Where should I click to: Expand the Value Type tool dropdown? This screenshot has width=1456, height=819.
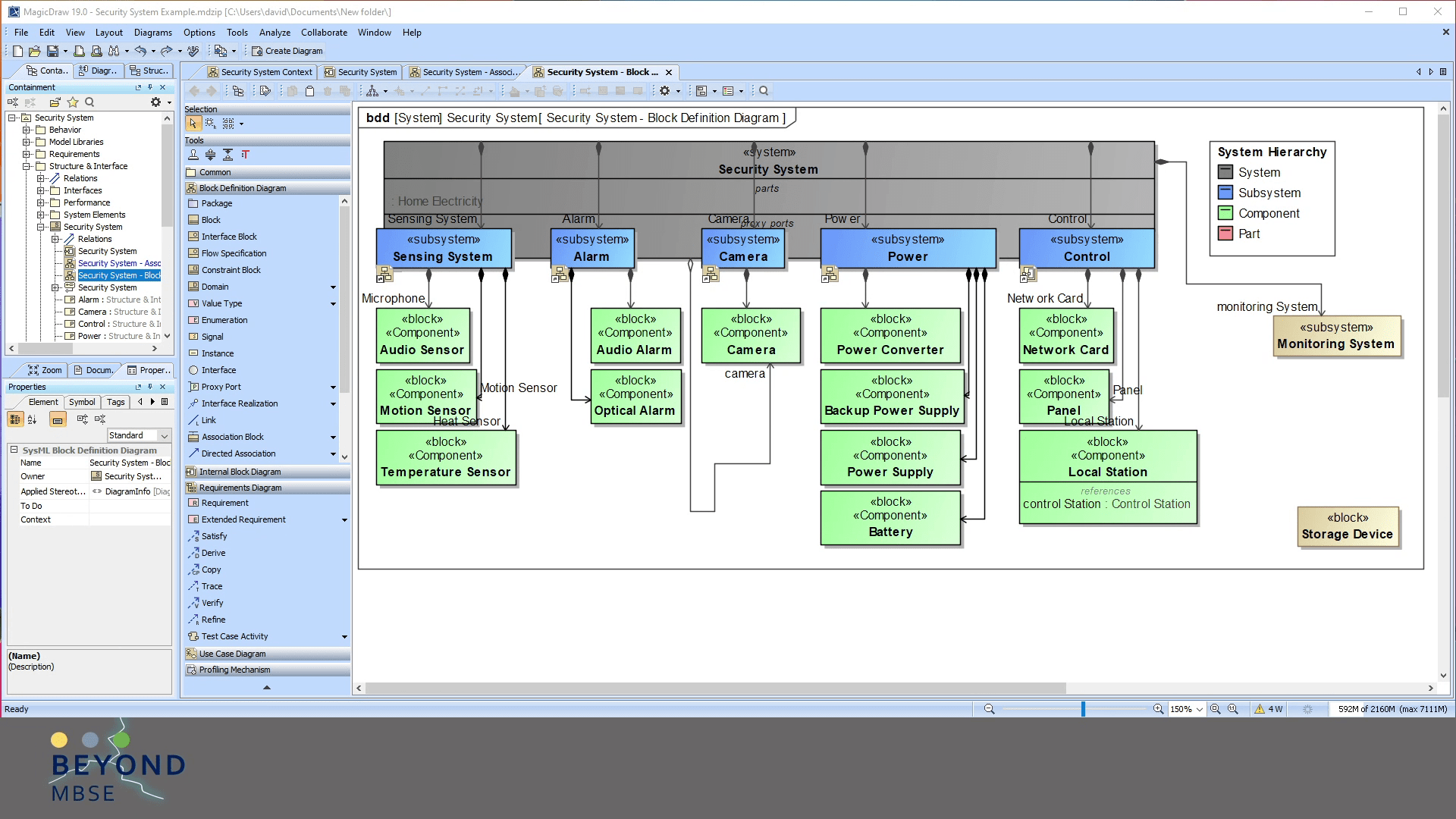[x=334, y=303]
